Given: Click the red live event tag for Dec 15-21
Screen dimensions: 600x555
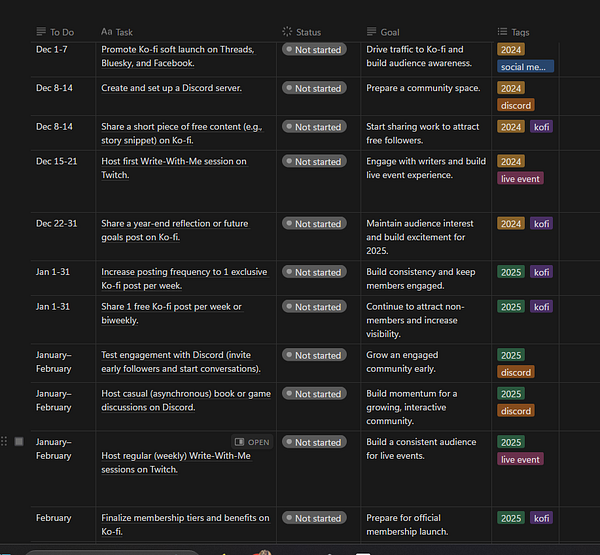Looking at the screenshot, I should pyautogui.click(x=520, y=179).
